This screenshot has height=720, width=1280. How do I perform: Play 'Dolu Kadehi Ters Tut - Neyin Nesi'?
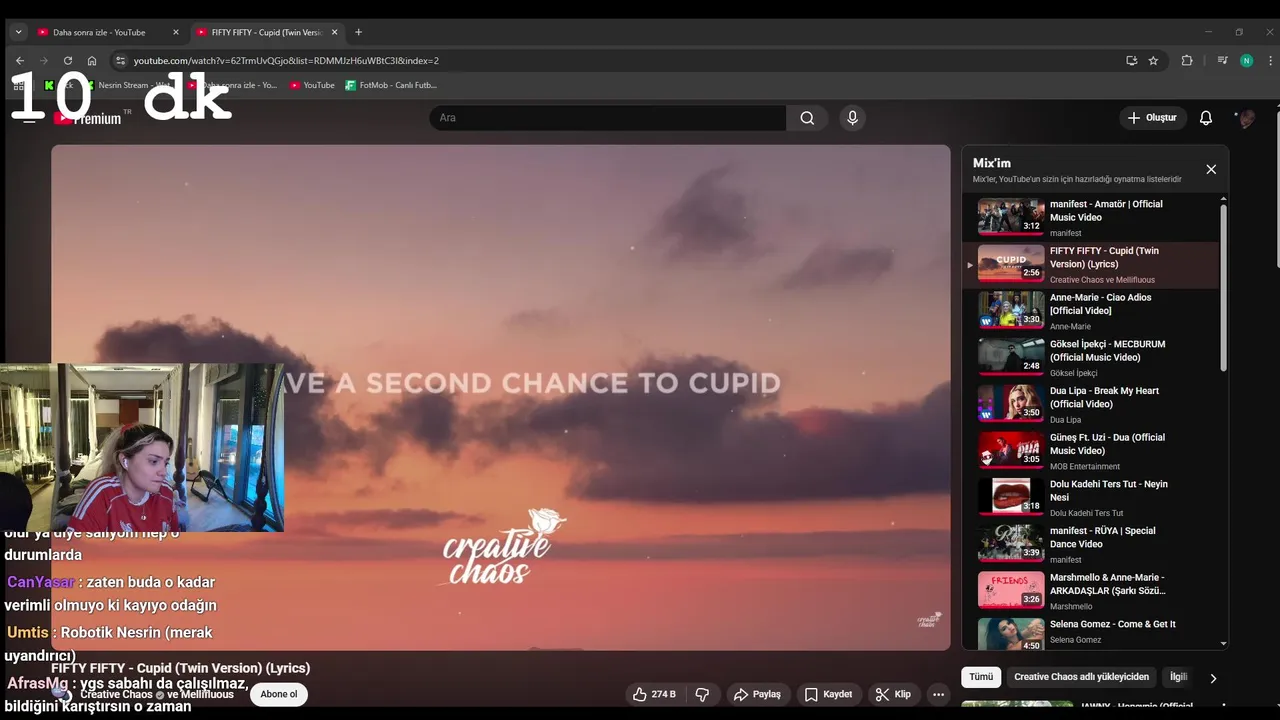(1092, 497)
